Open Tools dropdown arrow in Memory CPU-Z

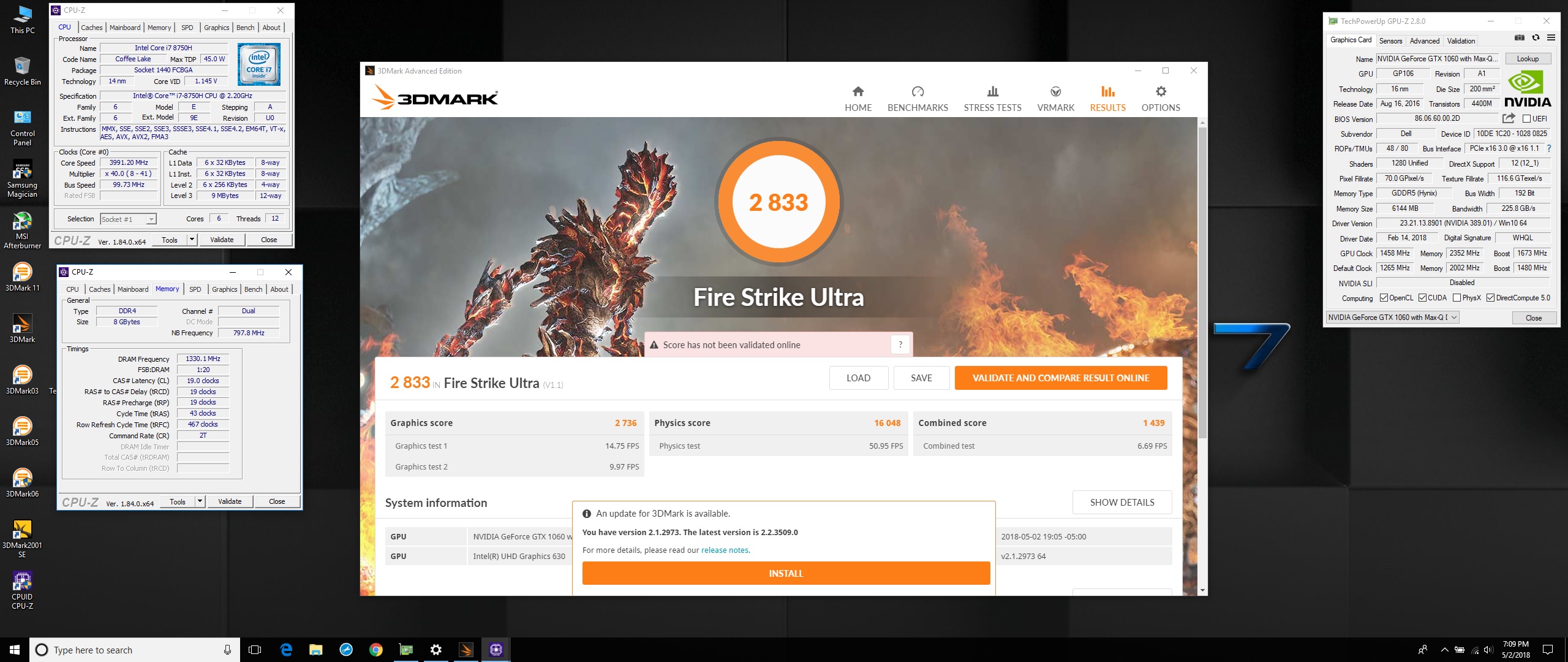[x=200, y=501]
